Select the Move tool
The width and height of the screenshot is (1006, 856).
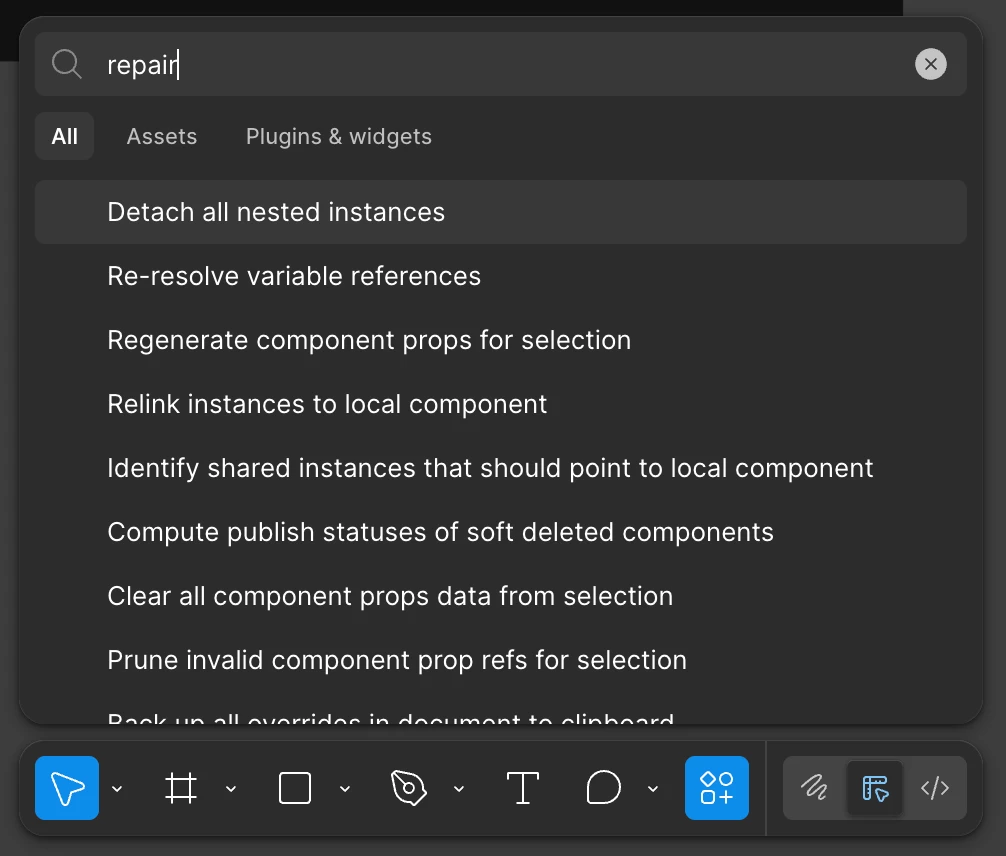click(67, 788)
